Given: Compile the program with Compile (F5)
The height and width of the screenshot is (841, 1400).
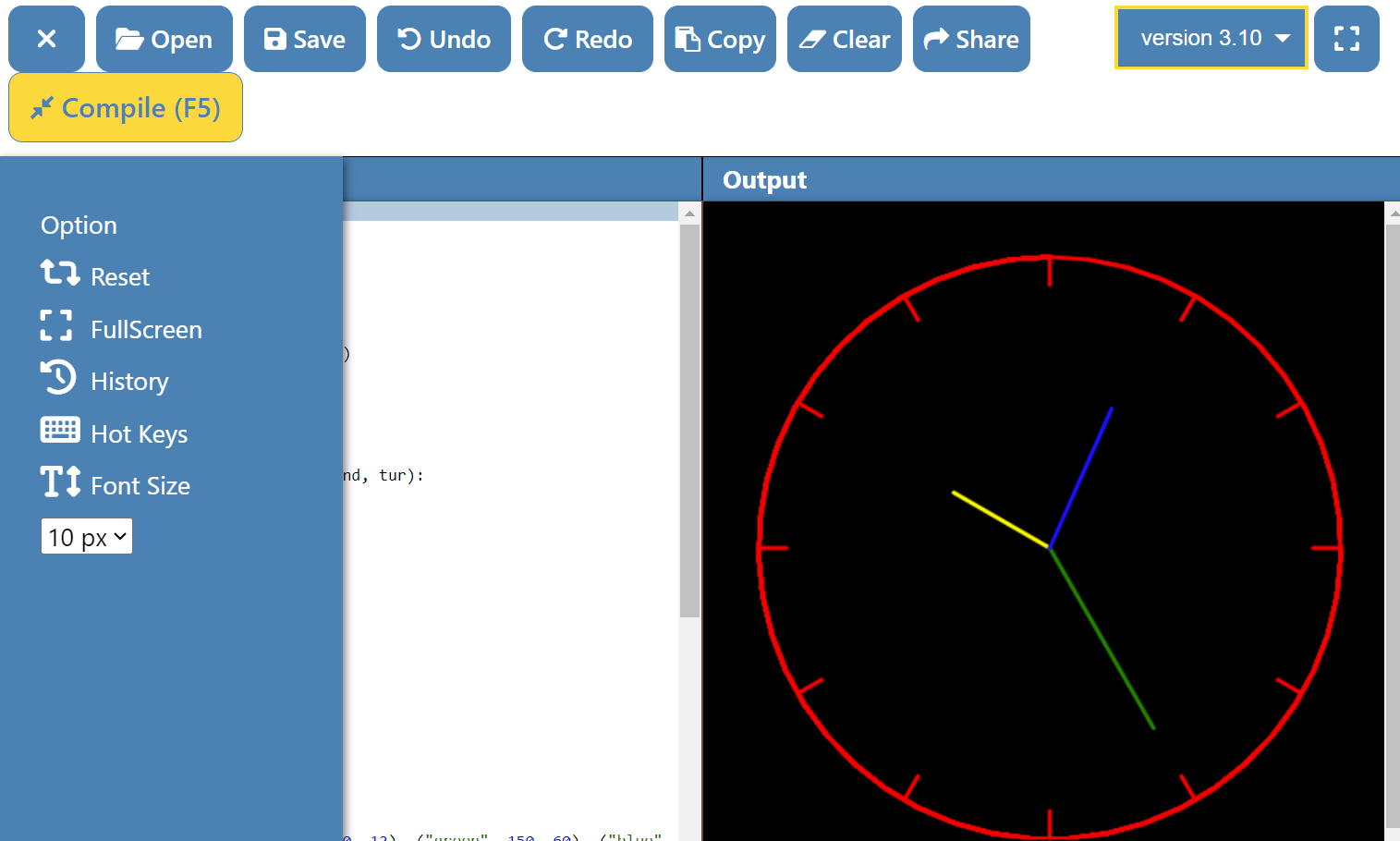Looking at the screenshot, I should pyautogui.click(x=125, y=107).
